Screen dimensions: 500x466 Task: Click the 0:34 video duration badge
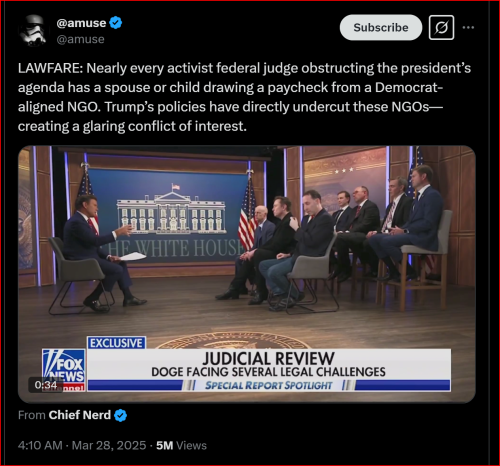[46, 385]
